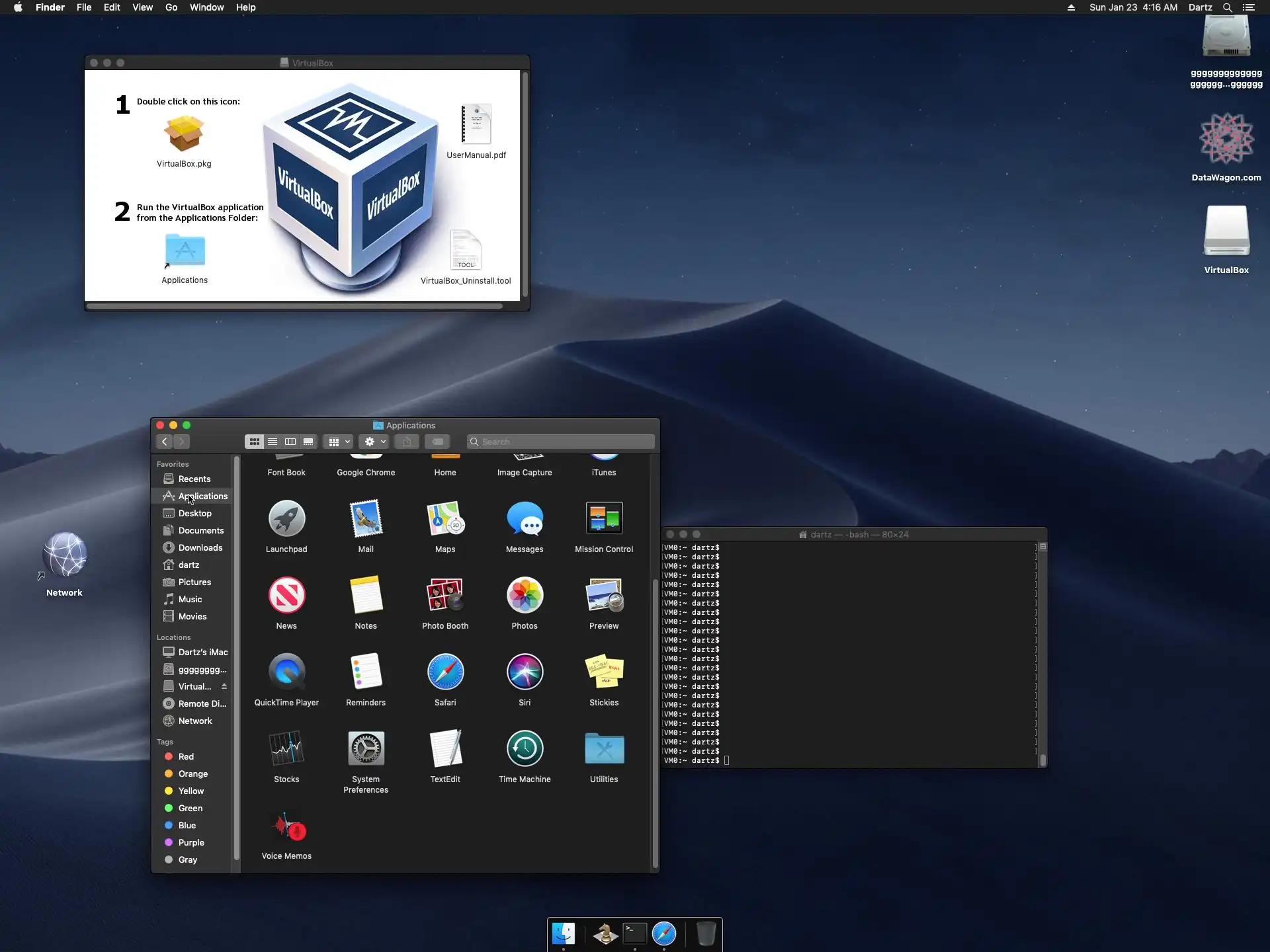Click the Finder back navigation button

point(165,442)
